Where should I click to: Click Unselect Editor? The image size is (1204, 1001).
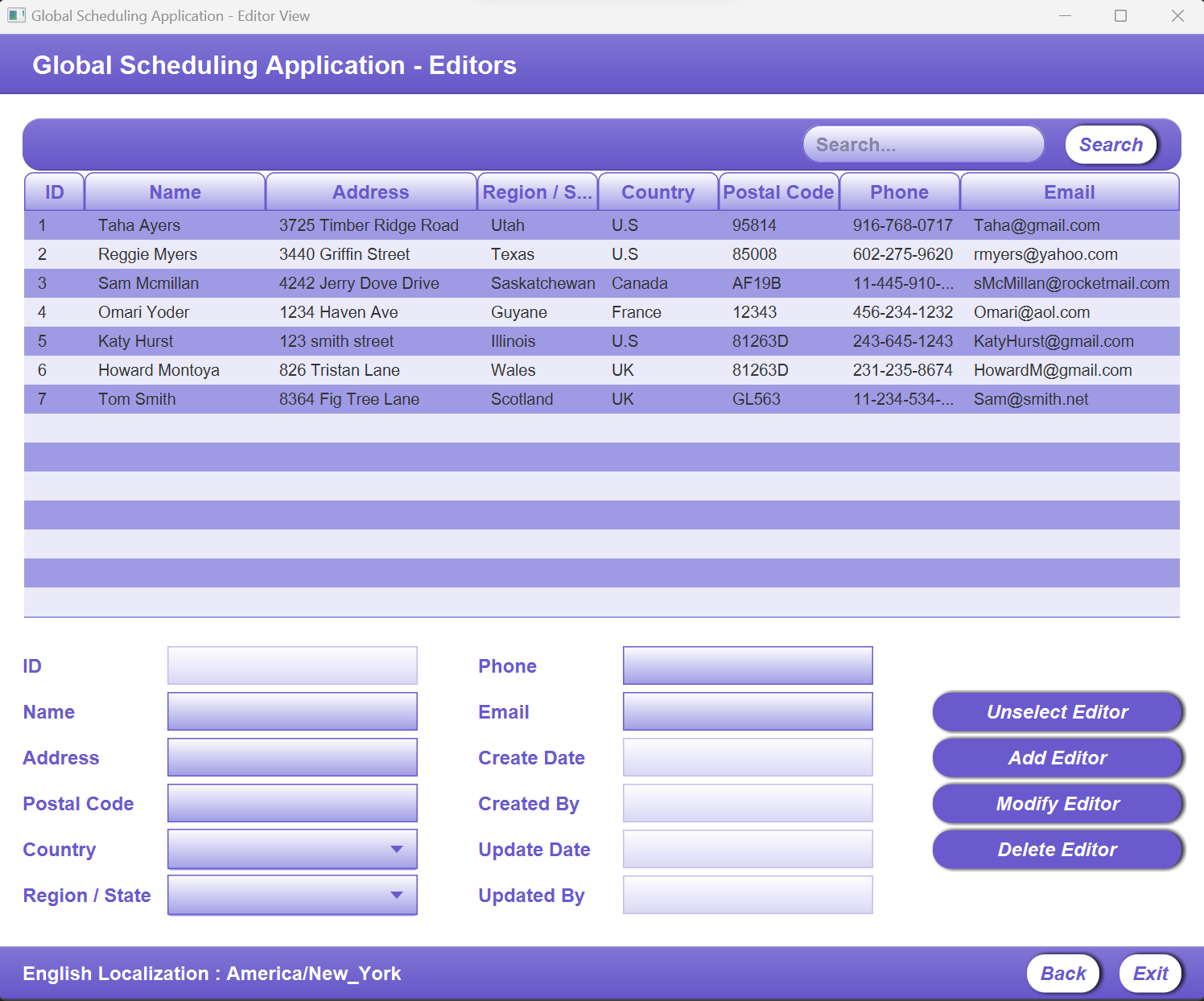[x=1057, y=711]
